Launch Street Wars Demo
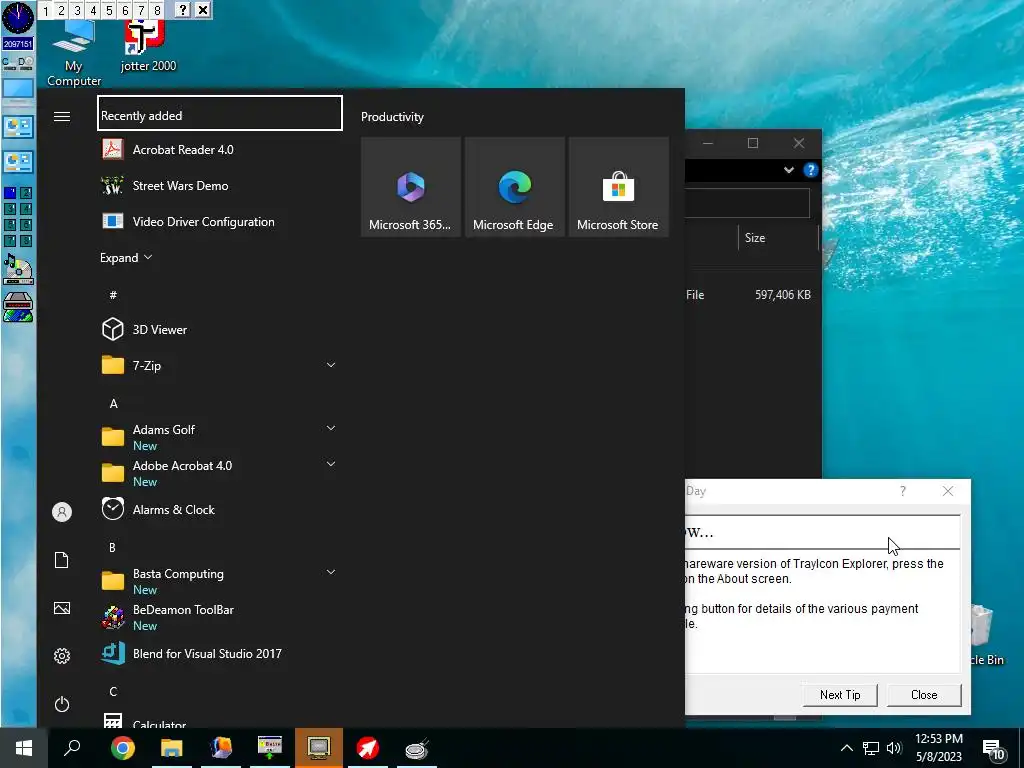 tap(220, 185)
